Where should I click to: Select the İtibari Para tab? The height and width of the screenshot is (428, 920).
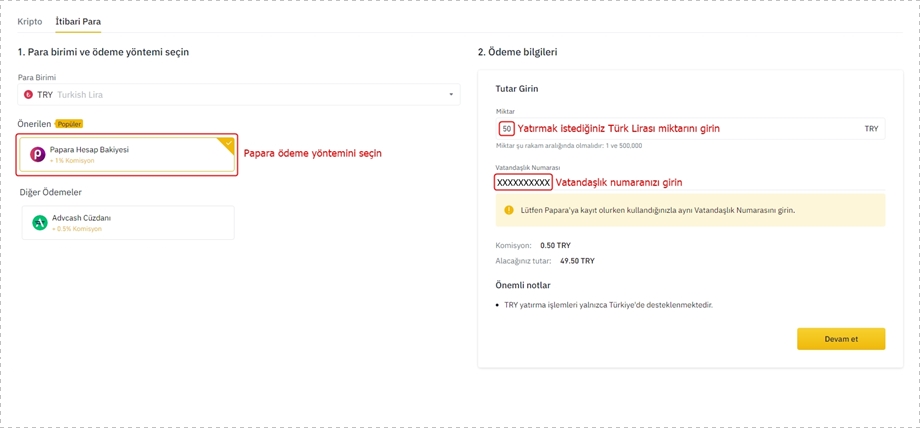point(78,21)
